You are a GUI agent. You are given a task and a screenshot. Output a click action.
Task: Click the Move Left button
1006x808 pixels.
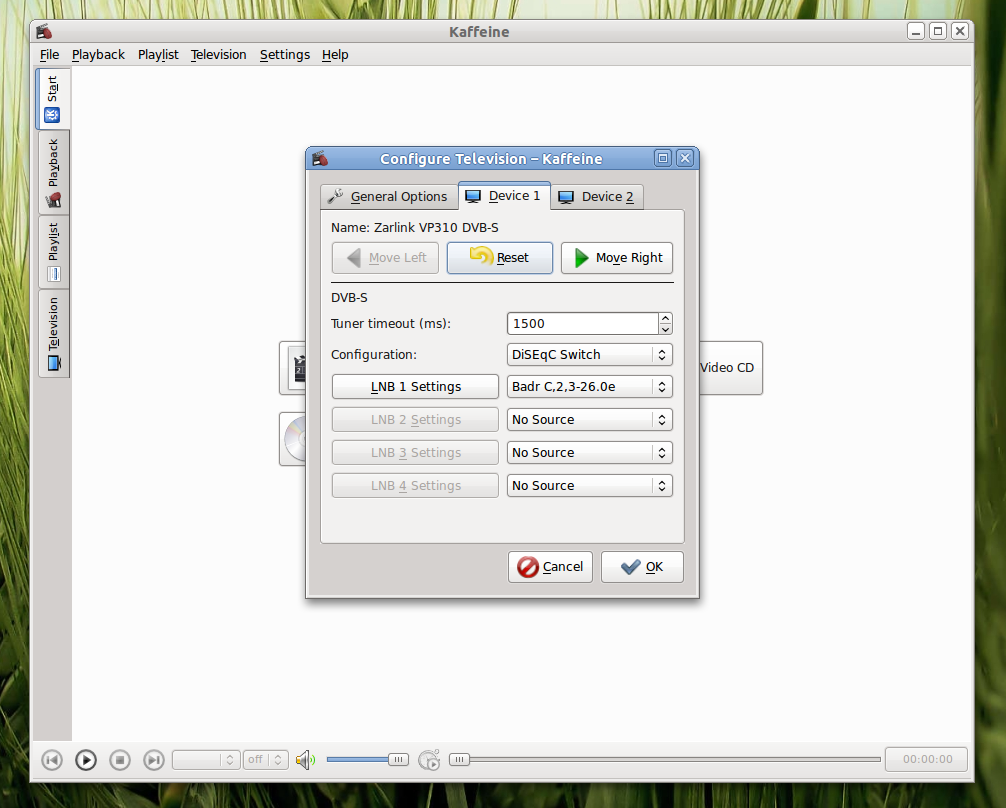385,258
